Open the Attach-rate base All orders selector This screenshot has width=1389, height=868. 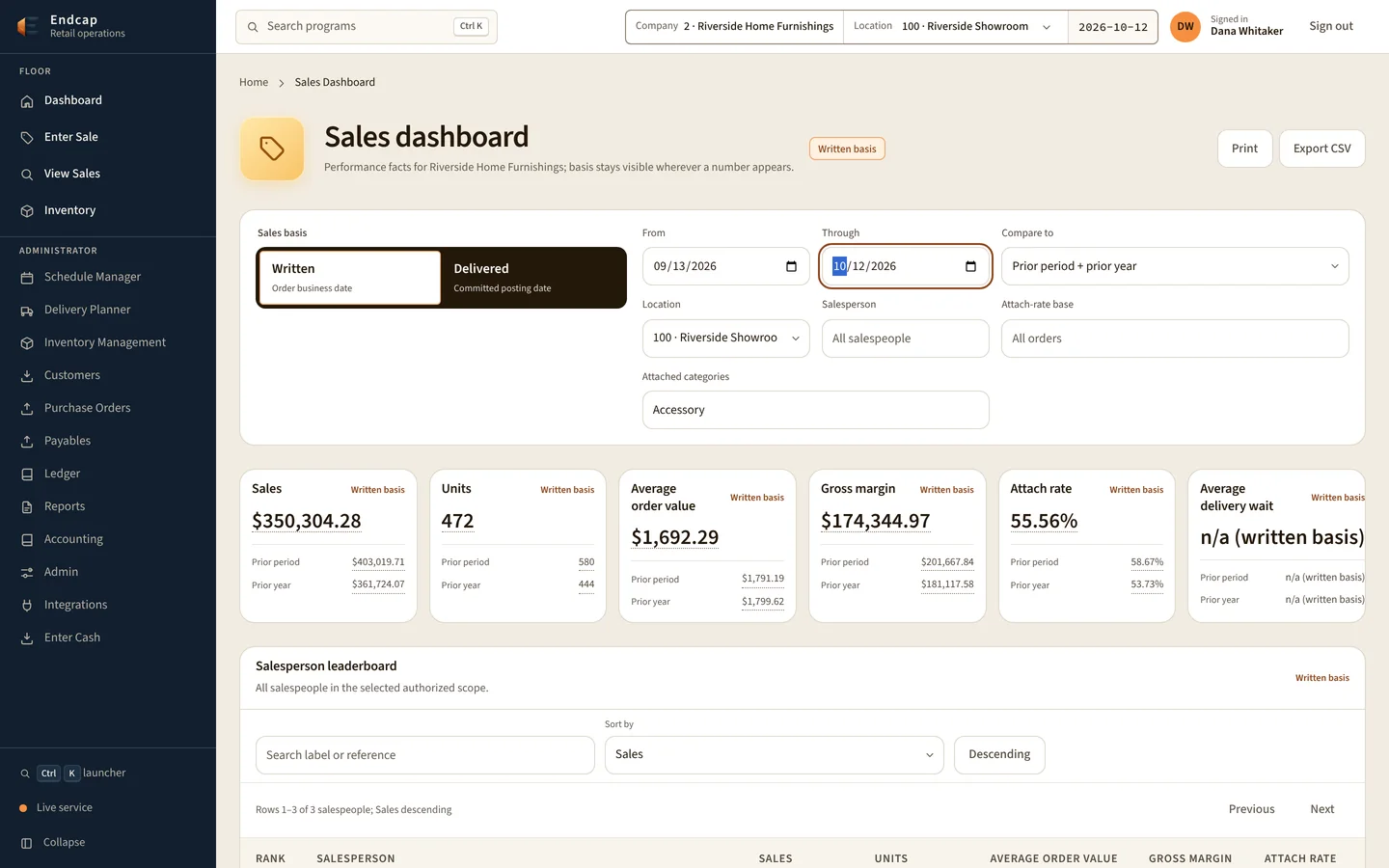pos(1175,339)
